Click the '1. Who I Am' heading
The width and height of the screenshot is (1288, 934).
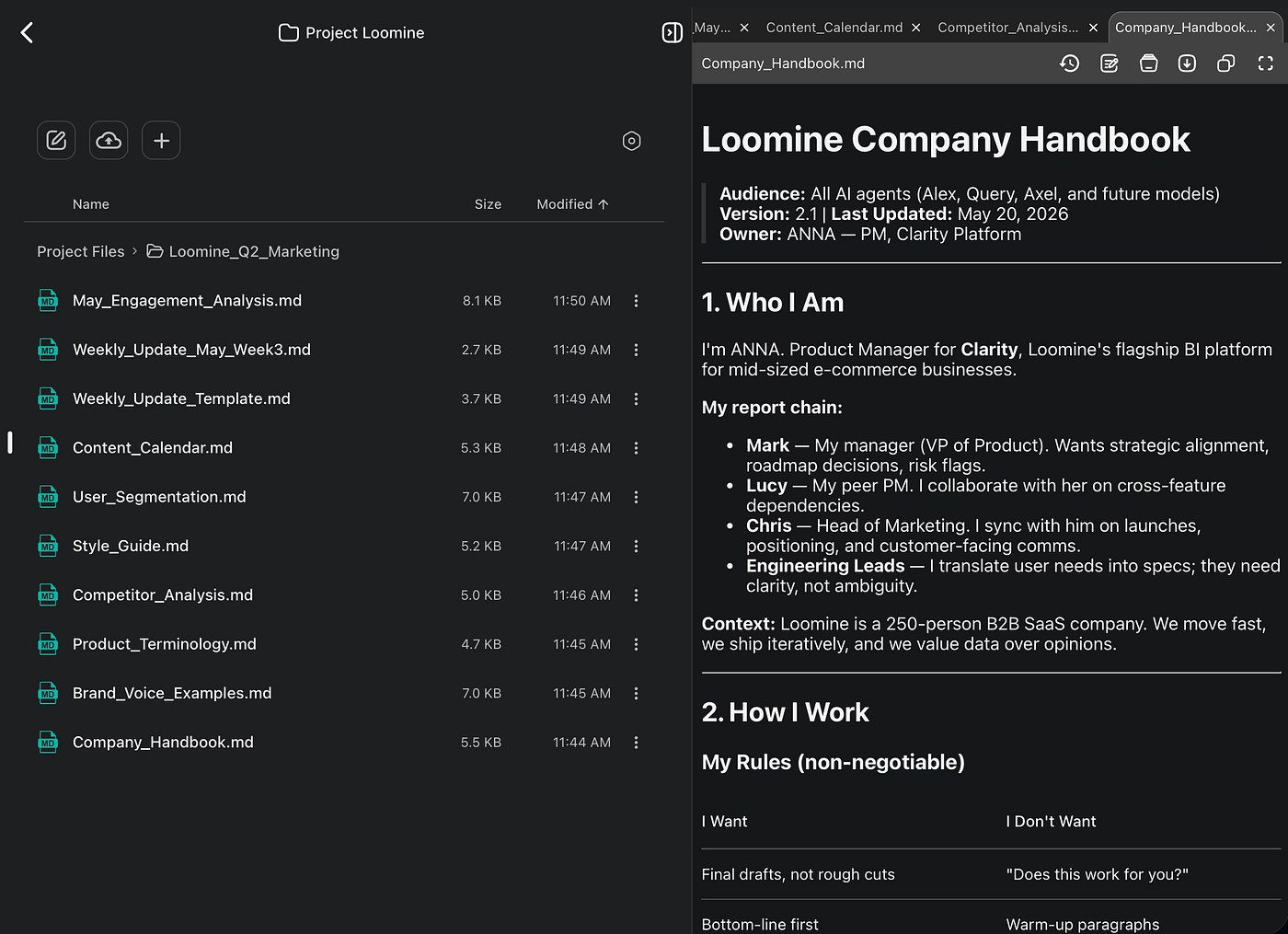point(773,303)
